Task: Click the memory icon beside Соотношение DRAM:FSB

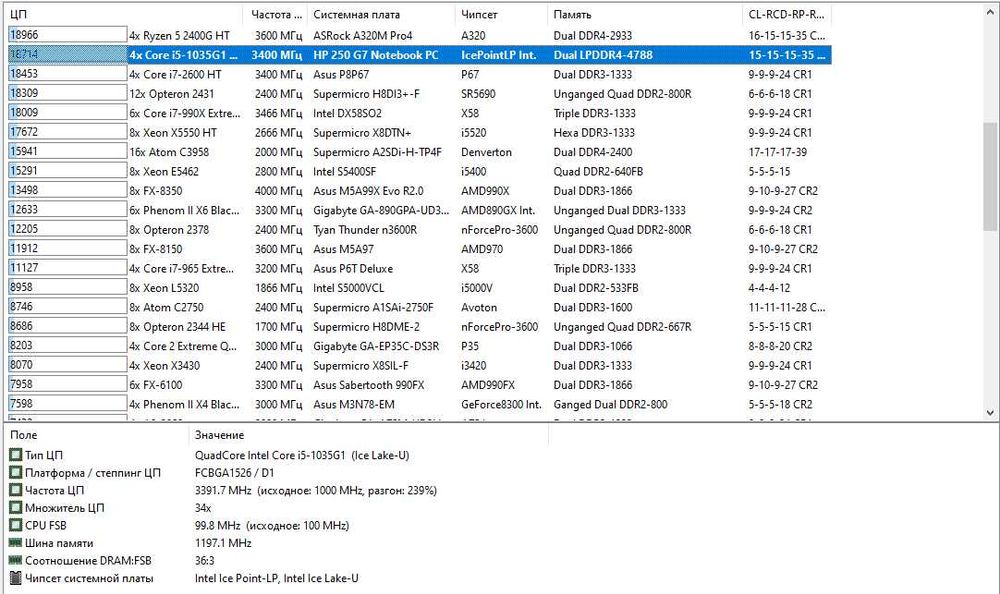Action: coord(15,560)
